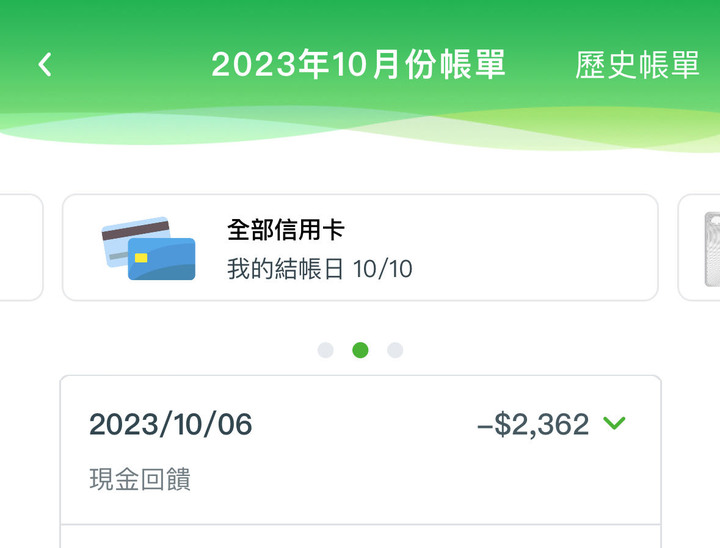Tap blank area between 2023/10/06 and amount
Image resolution: width=720 pixels, height=548 pixels.
point(363,424)
